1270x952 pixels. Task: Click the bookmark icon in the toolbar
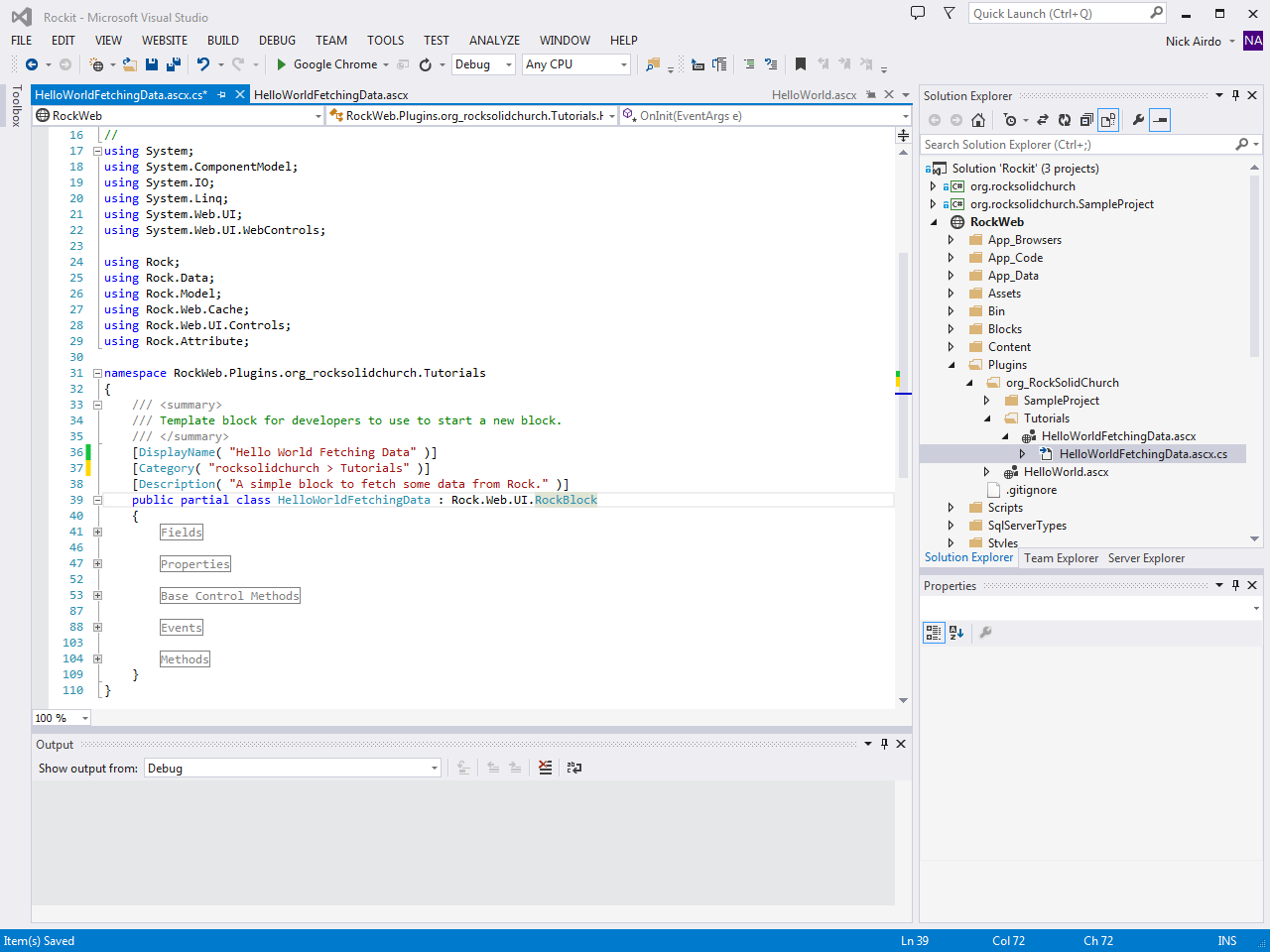click(800, 64)
